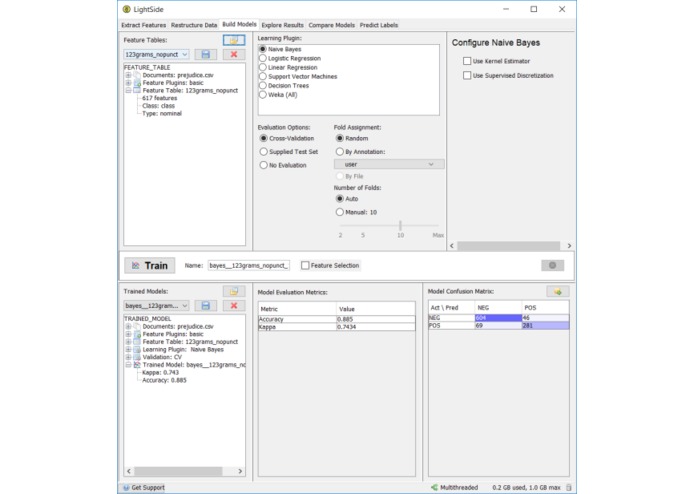
Task: Expand Documents node in trained model tree
Action: 128,326
